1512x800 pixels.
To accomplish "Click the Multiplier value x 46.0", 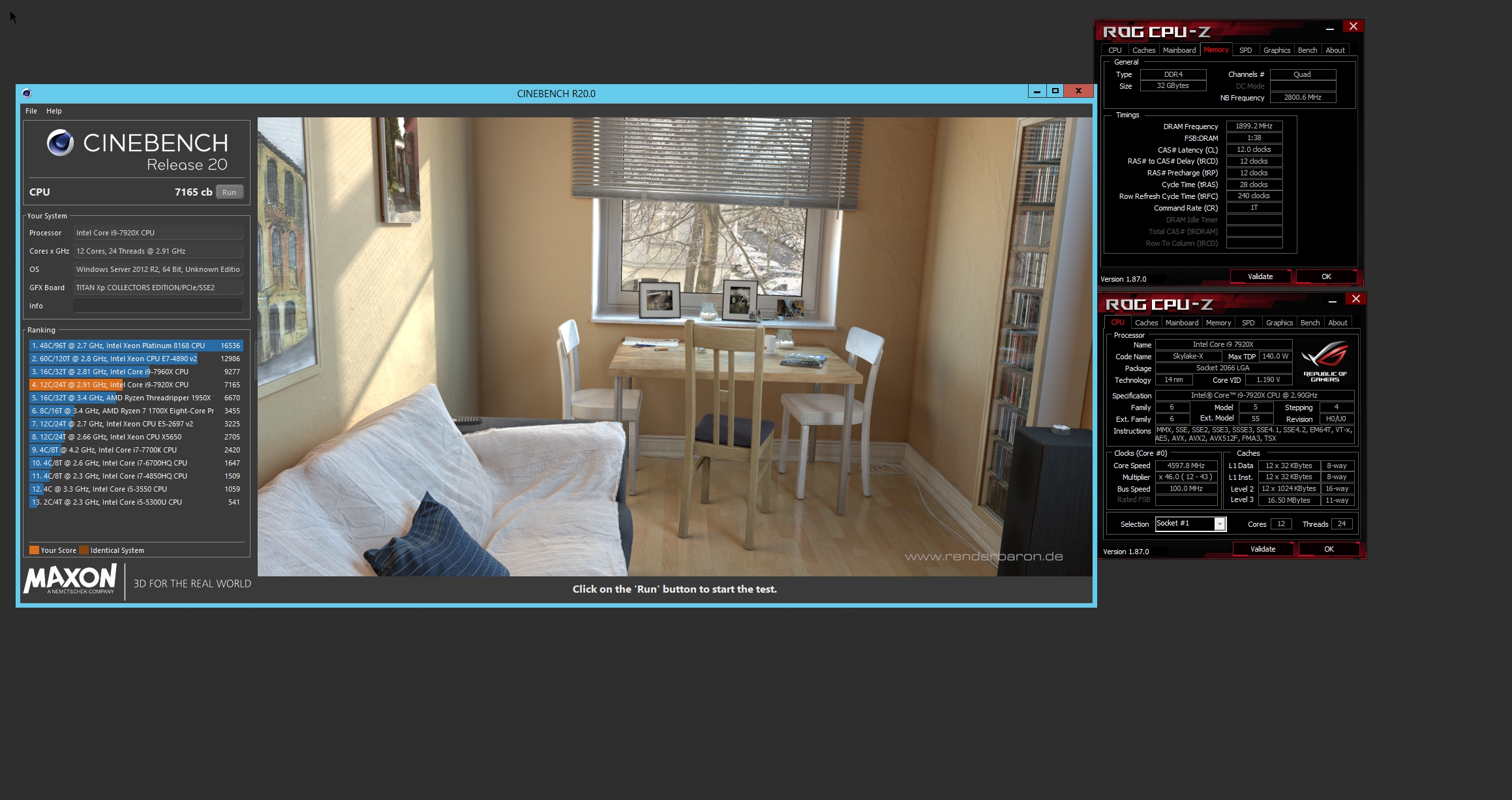I will coord(1186,477).
